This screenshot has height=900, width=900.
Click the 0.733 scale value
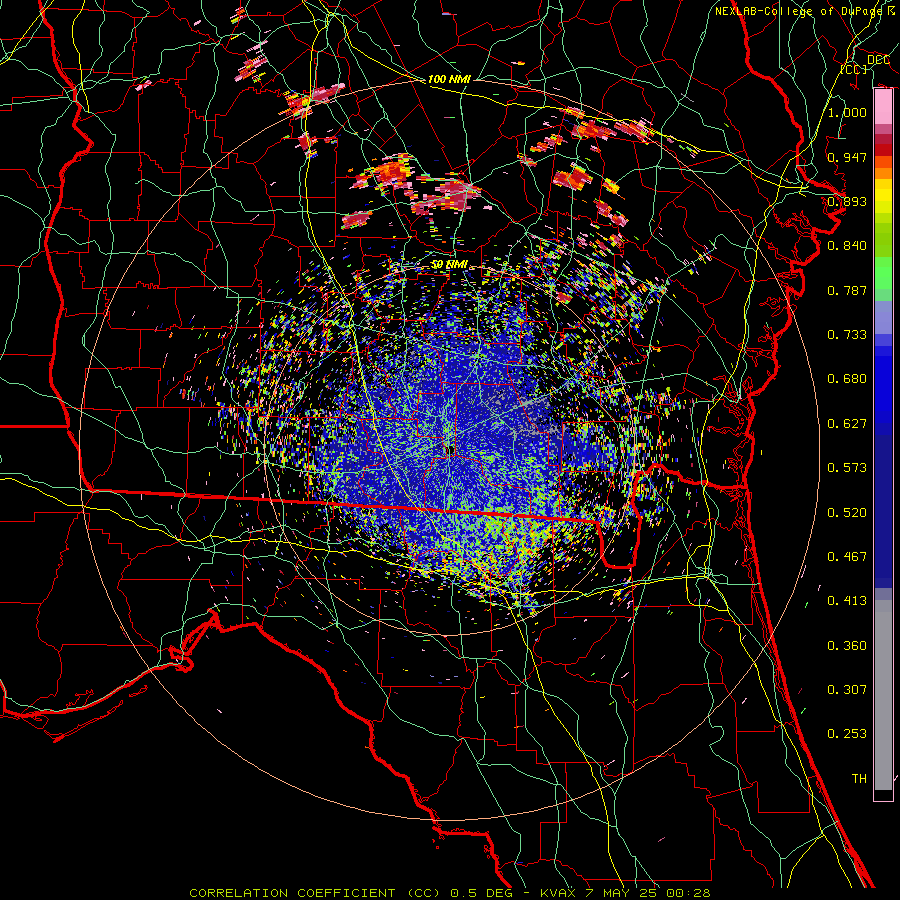click(x=847, y=335)
